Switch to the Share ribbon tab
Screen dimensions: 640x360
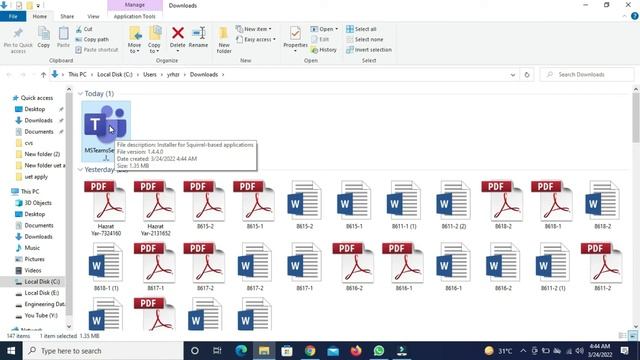point(67,16)
